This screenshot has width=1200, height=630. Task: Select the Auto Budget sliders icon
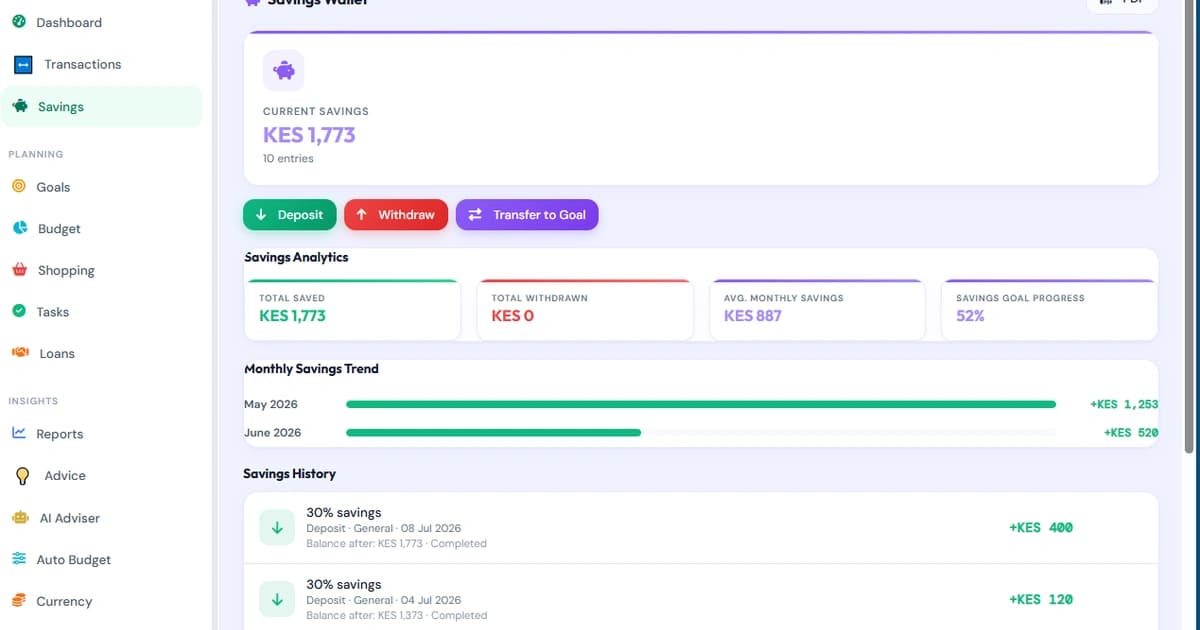click(x=19, y=559)
